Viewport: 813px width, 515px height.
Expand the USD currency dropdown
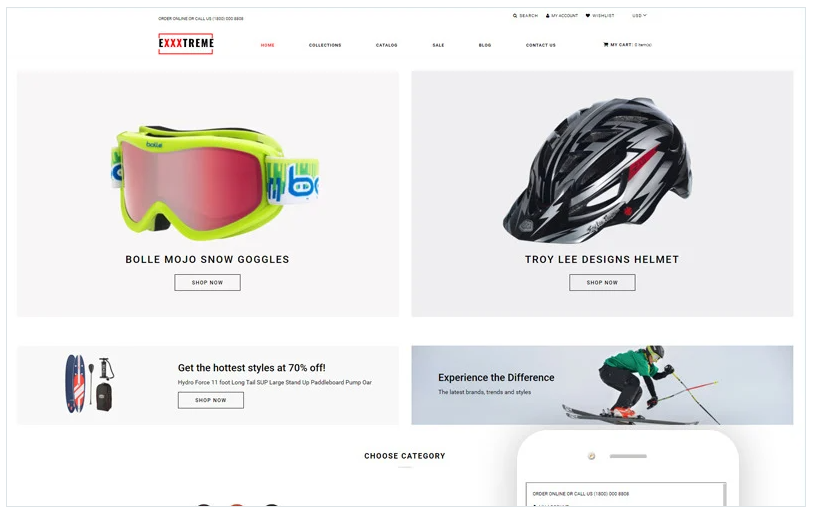(639, 16)
